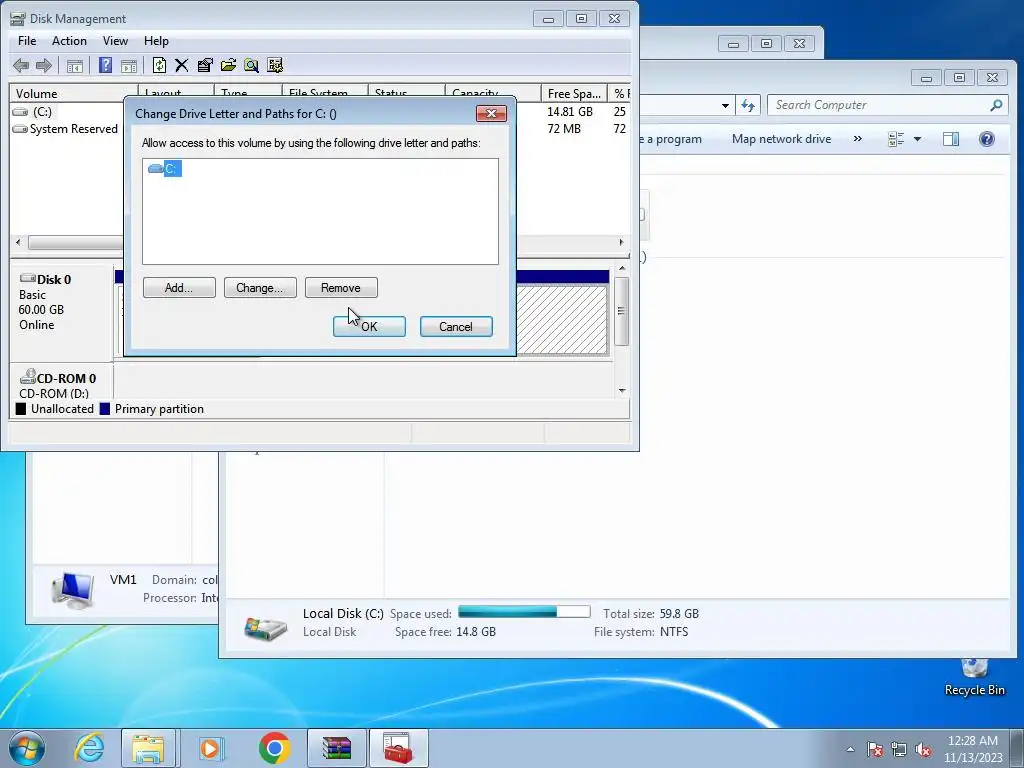Toggle the preview pane icon in Explorer
Screen dimensions: 1024x768
(951, 138)
